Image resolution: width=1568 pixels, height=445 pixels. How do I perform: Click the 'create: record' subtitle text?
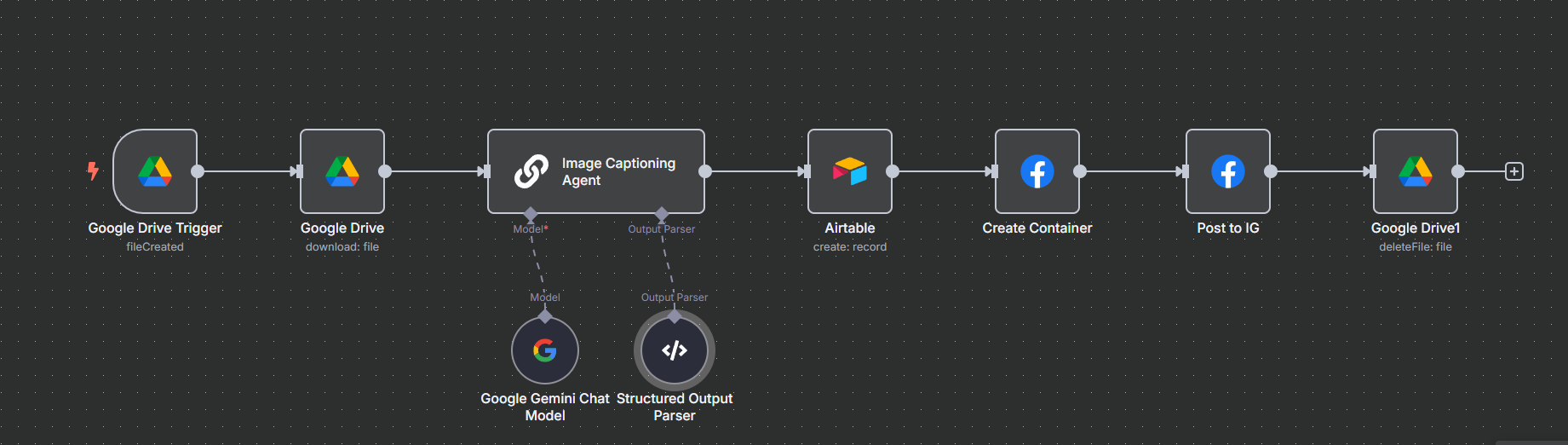pyautogui.click(x=850, y=247)
